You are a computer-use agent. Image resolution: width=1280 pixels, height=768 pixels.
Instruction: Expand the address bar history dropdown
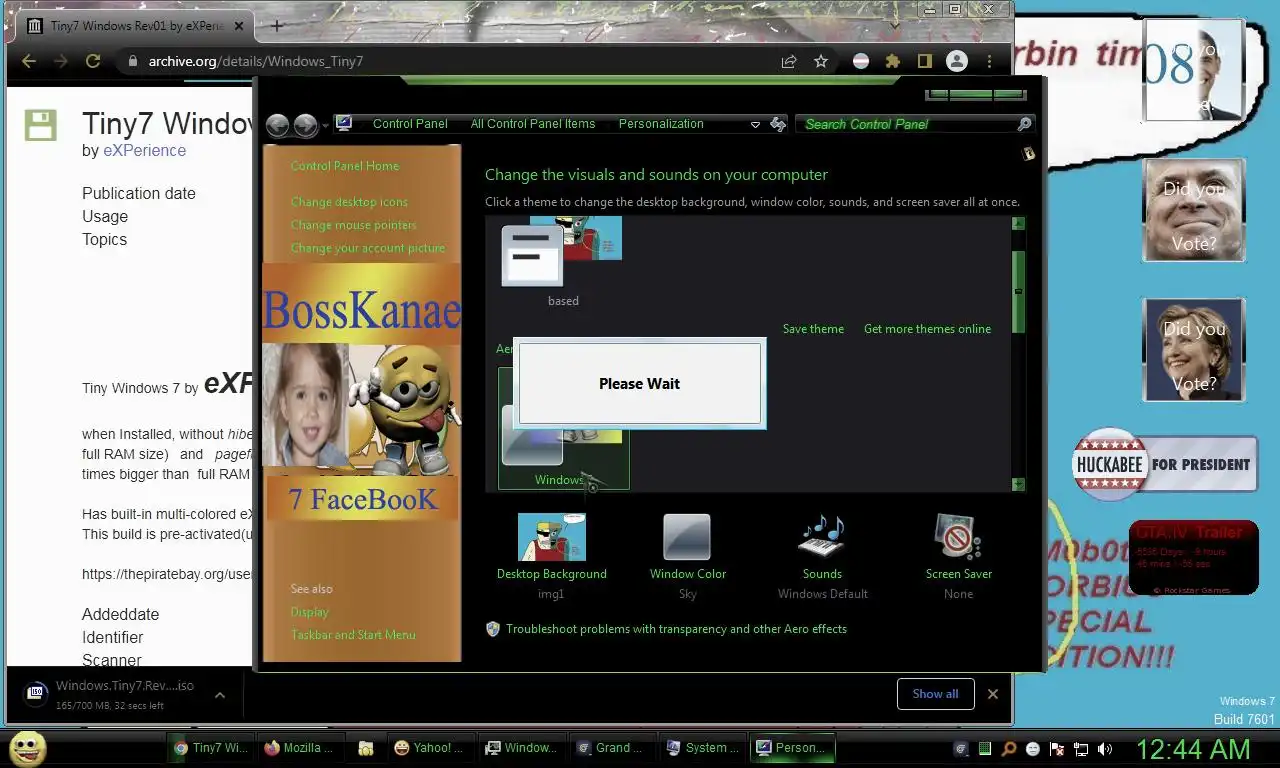(x=756, y=124)
